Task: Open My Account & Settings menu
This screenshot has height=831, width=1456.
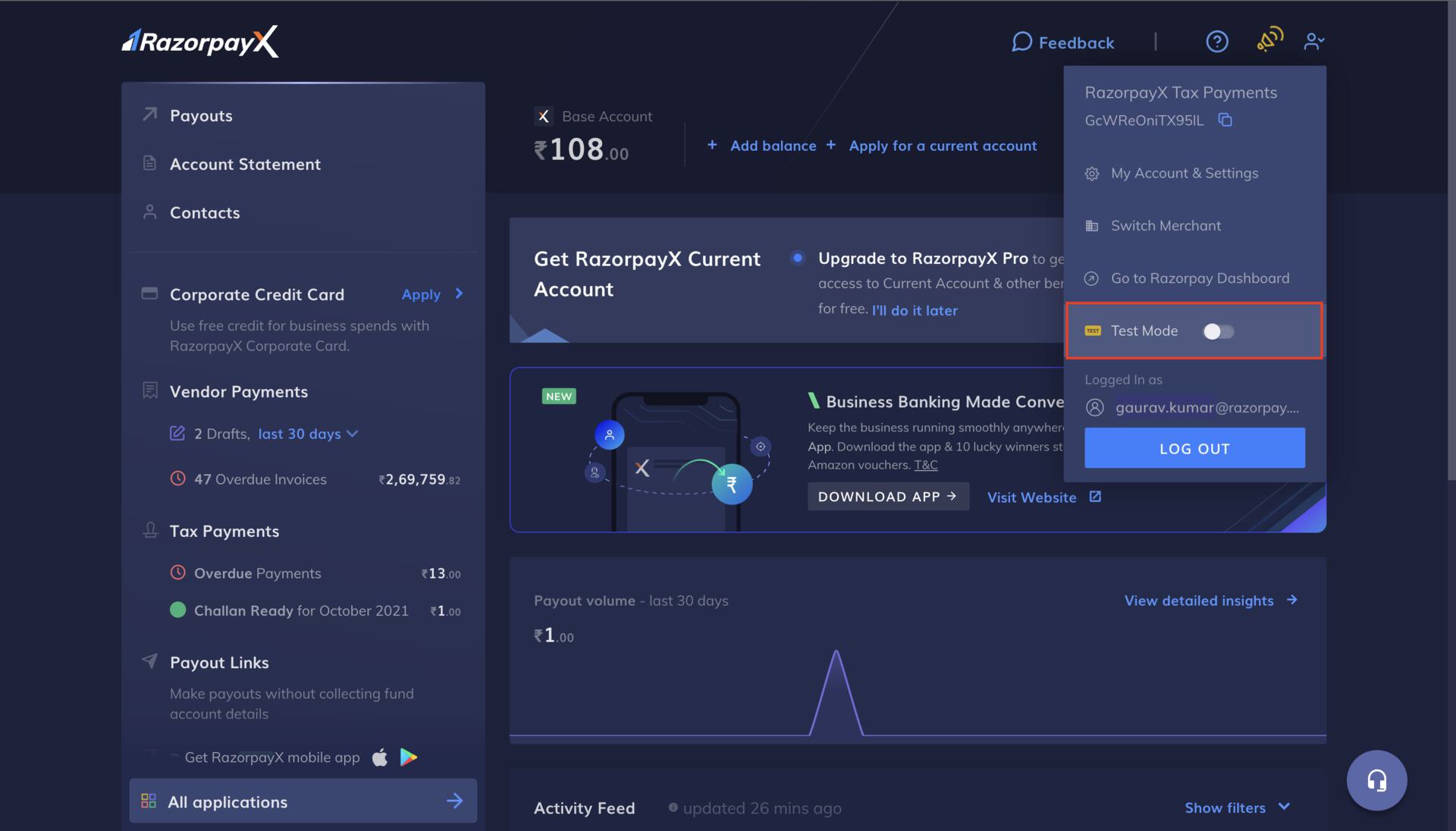Action: click(x=1184, y=172)
